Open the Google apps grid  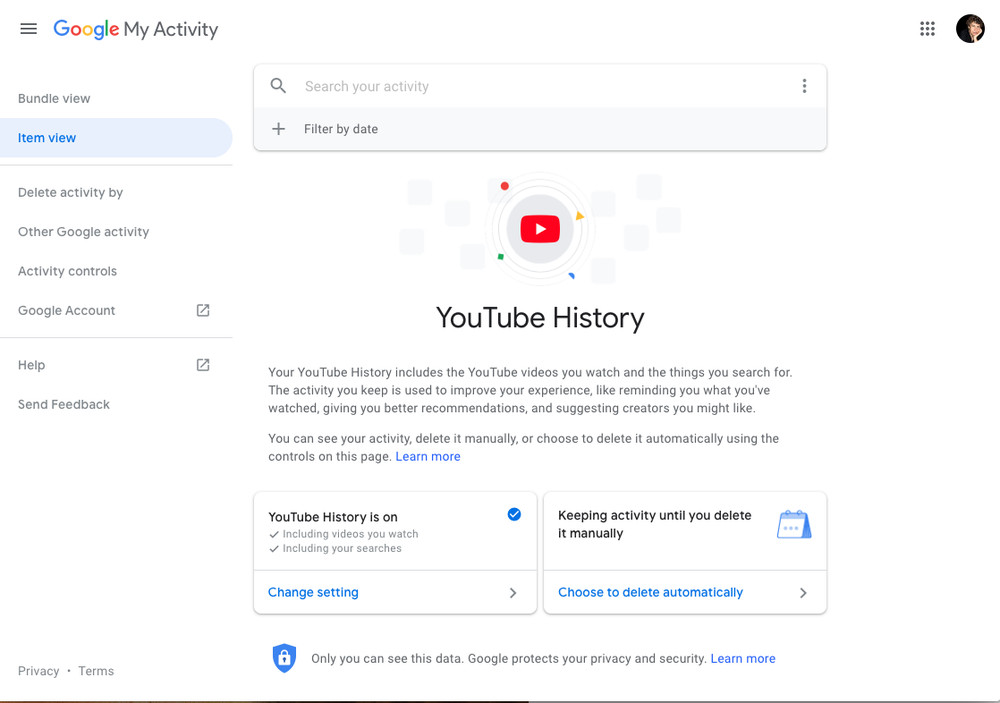(x=927, y=29)
